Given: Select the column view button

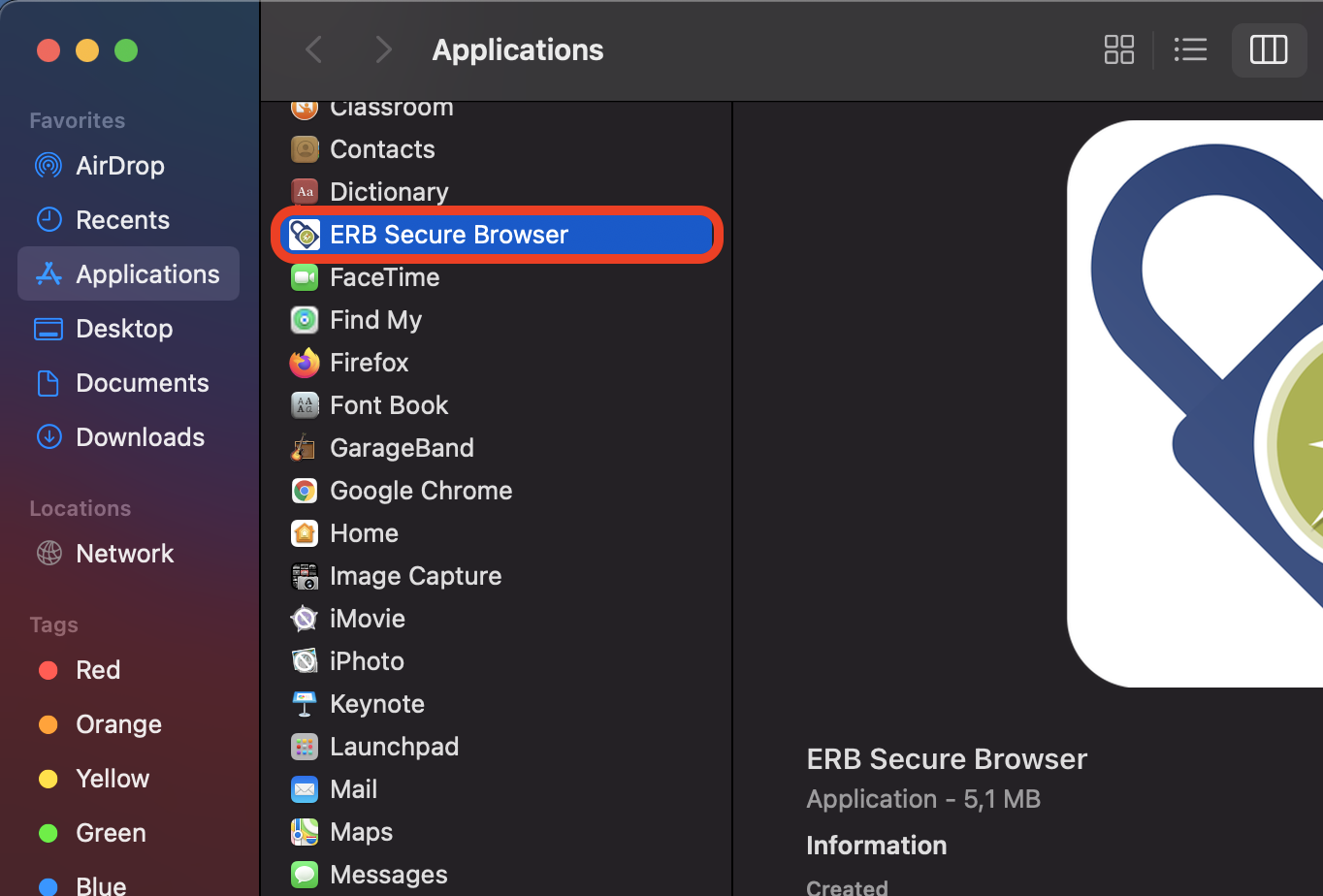Looking at the screenshot, I should [1268, 49].
